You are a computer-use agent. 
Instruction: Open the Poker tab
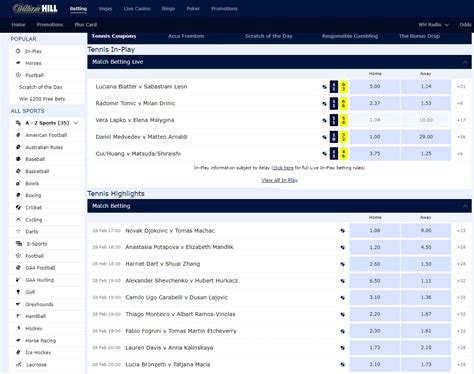(193, 9)
